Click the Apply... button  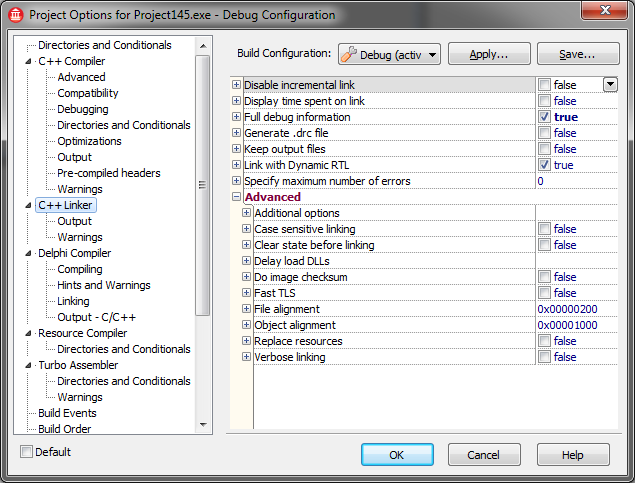click(489, 54)
